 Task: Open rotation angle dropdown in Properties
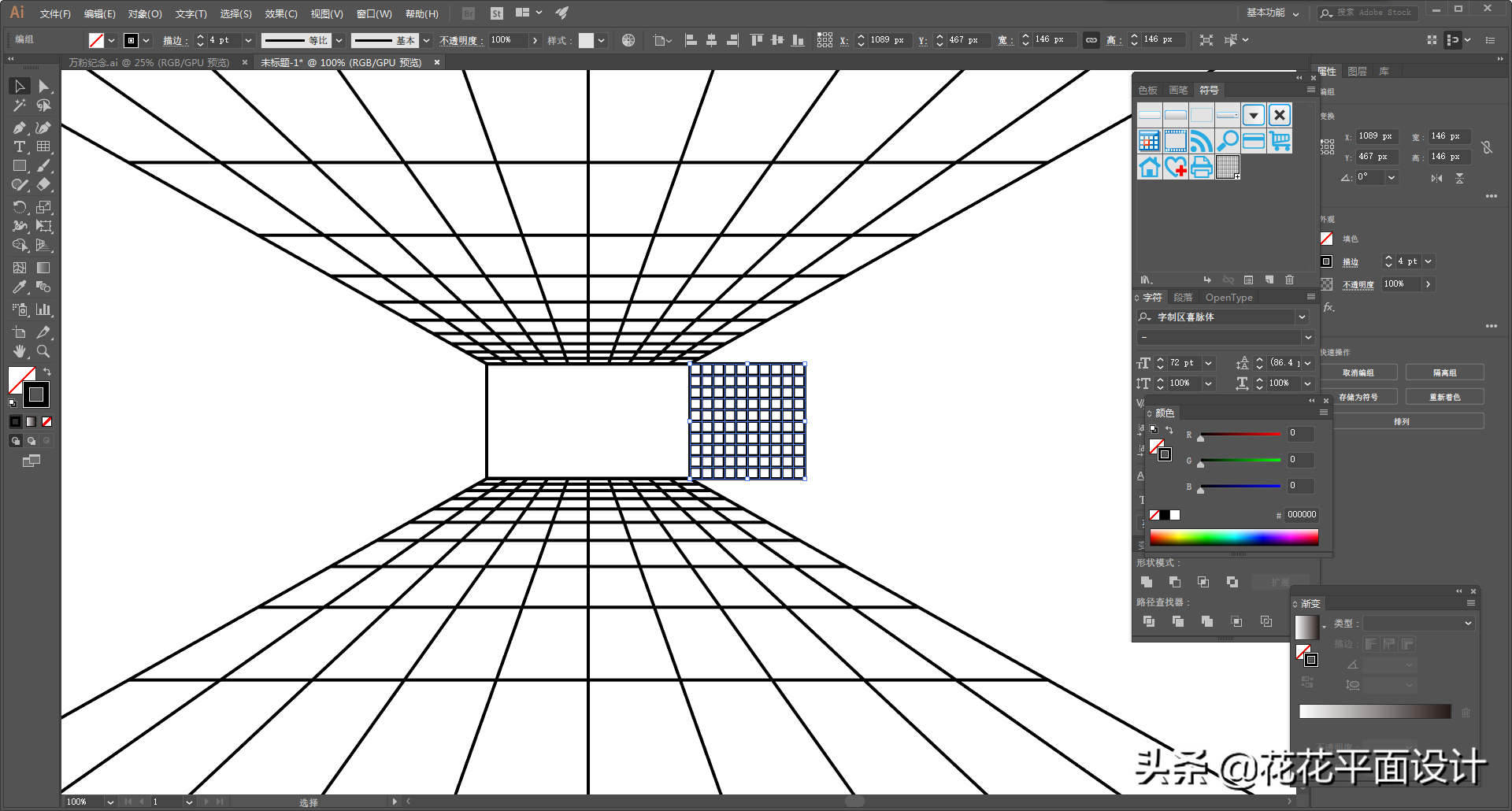[x=1392, y=178]
